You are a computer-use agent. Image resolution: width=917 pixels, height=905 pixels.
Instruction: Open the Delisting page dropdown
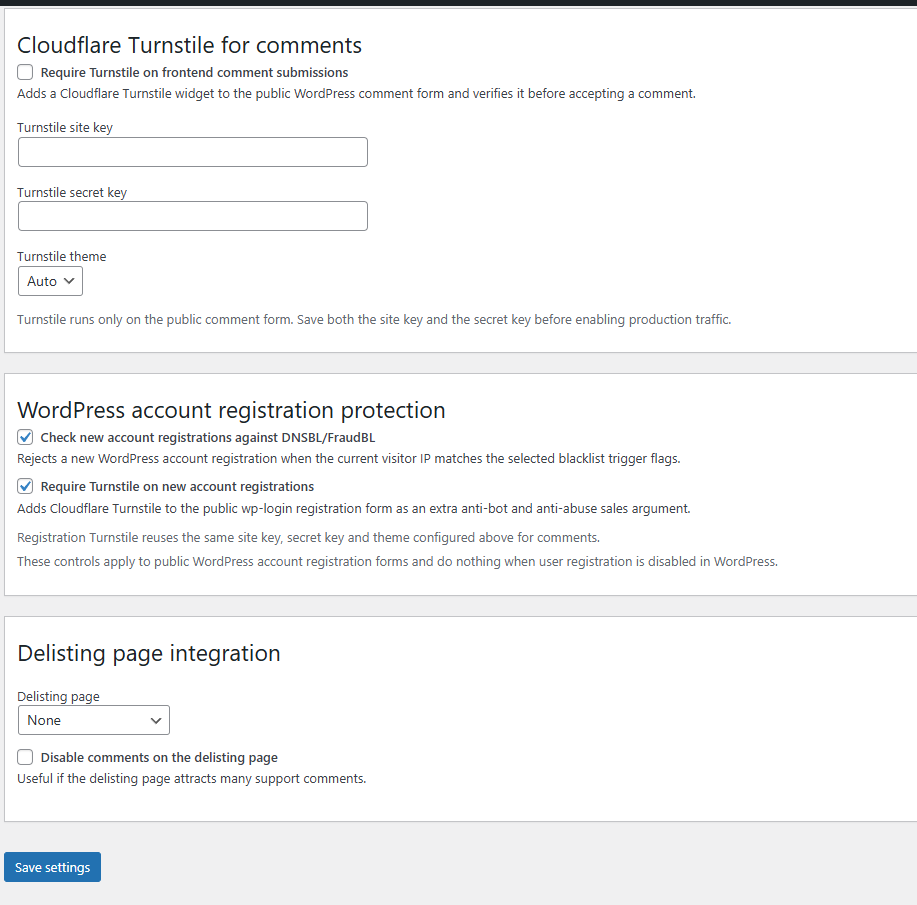(93, 720)
